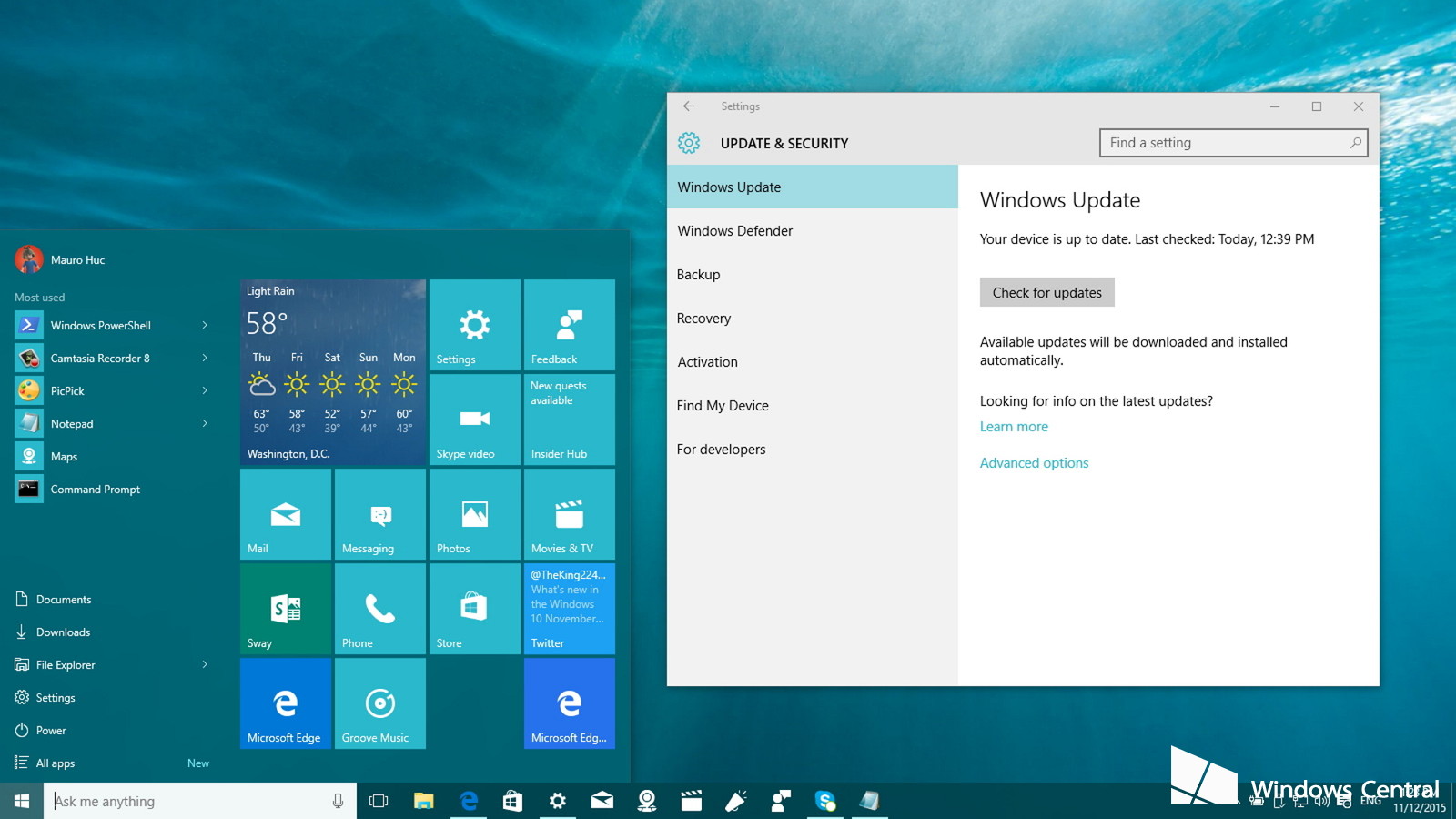
Task: Open the Phone tile
Action: pyautogui.click(x=380, y=608)
